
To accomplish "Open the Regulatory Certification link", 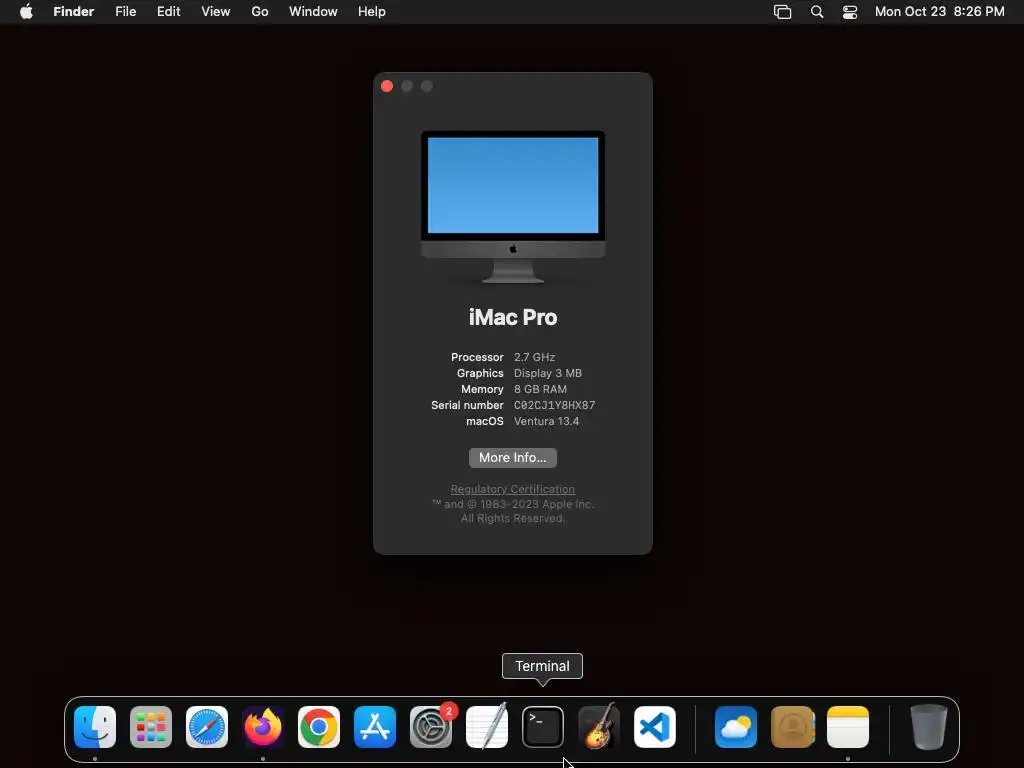I will [x=513, y=489].
